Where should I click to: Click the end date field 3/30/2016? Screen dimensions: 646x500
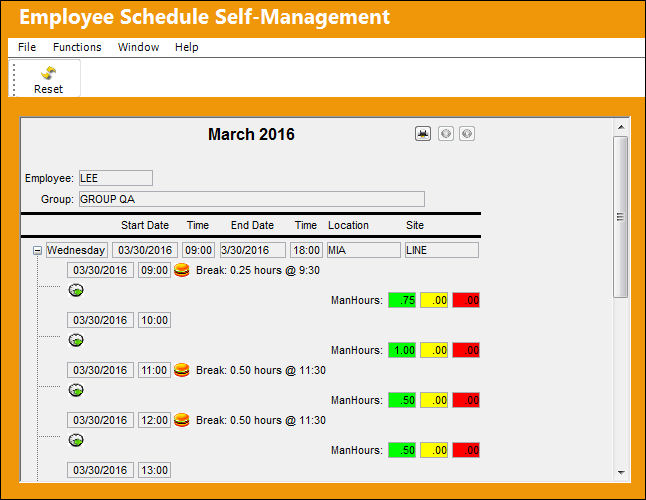point(253,250)
